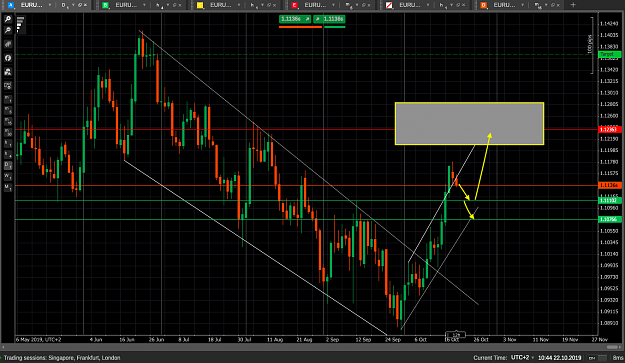Viewport: 625px width, 363px height.
Task: Select the m1 timeframe
Action: pos(8,99)
